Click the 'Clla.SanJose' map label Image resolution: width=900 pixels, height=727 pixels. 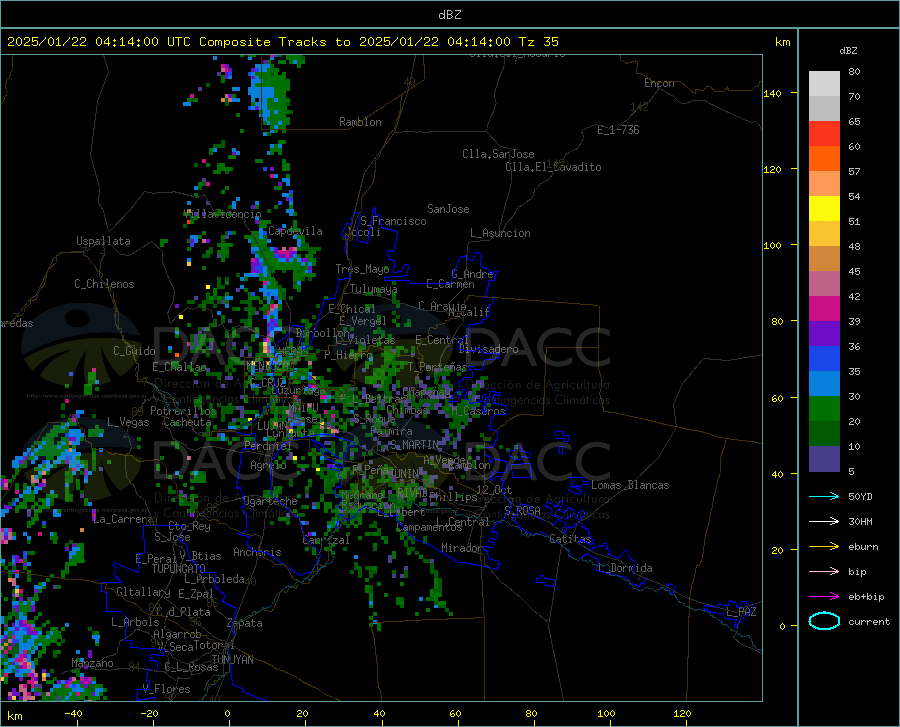[498, 154]
